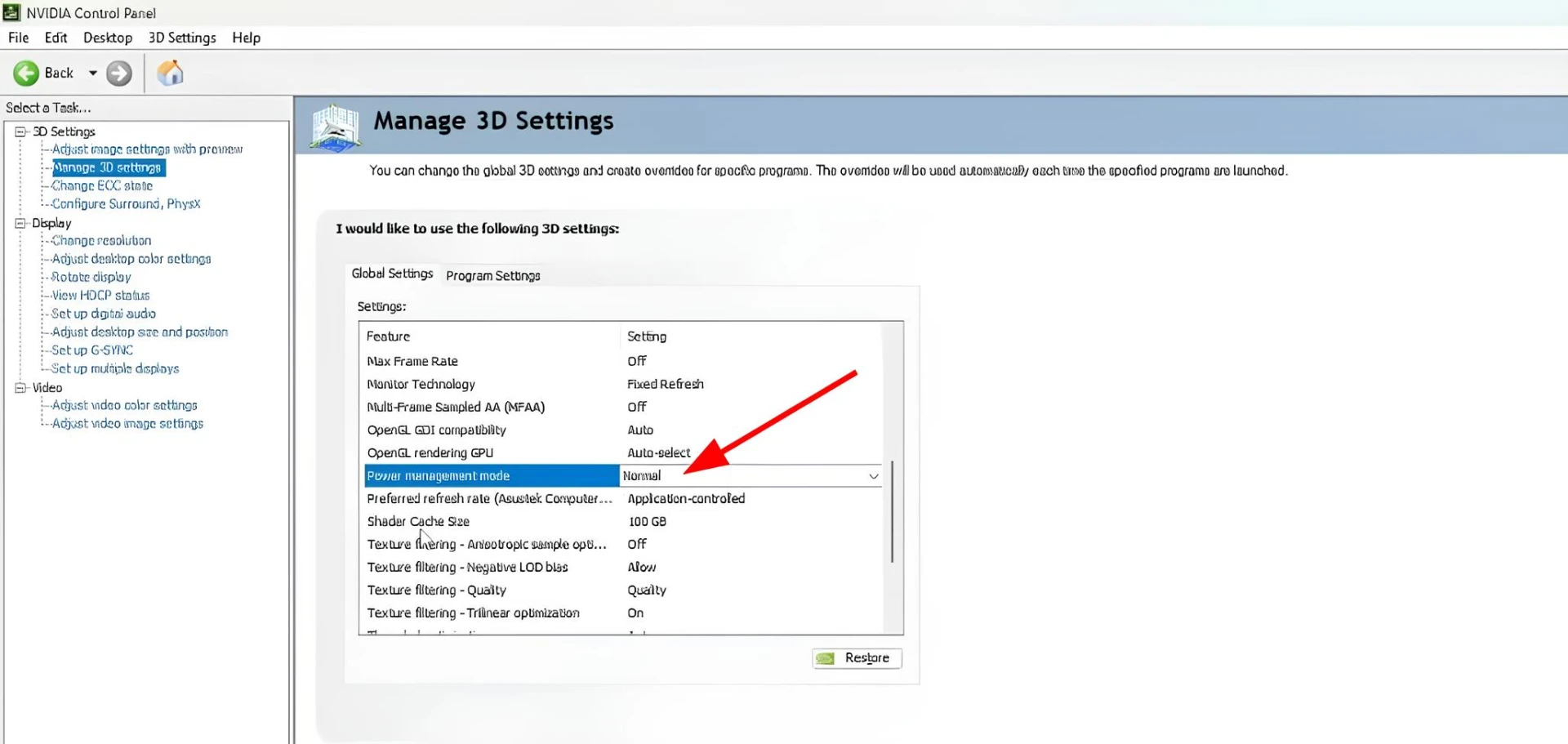Open the Desktop menu
The image size is (1568, 744).
108,38
